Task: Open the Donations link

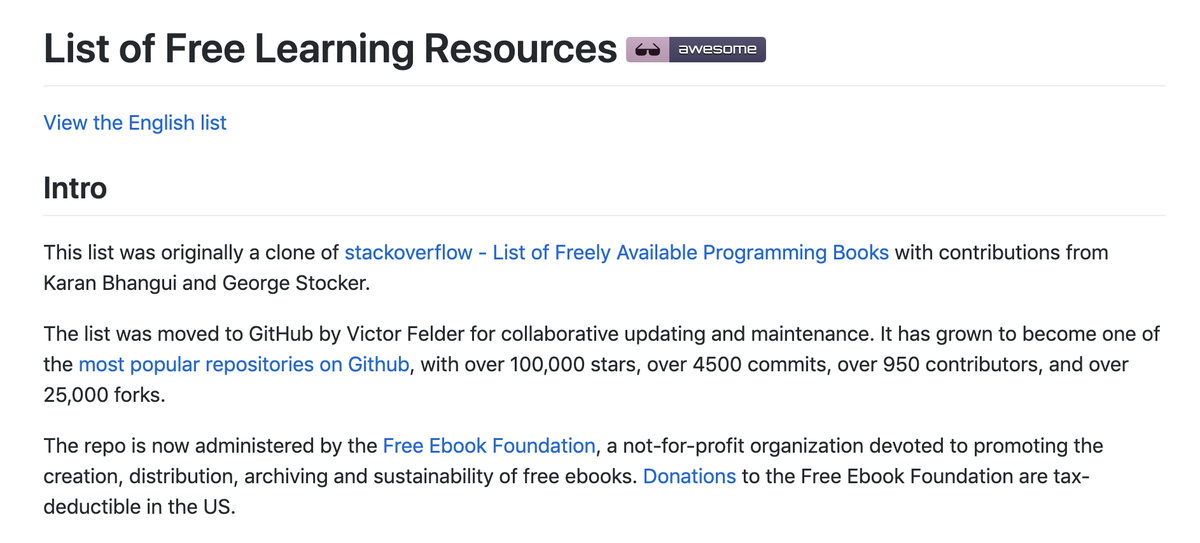Action: pyautogui.click(x=689, y=477)
